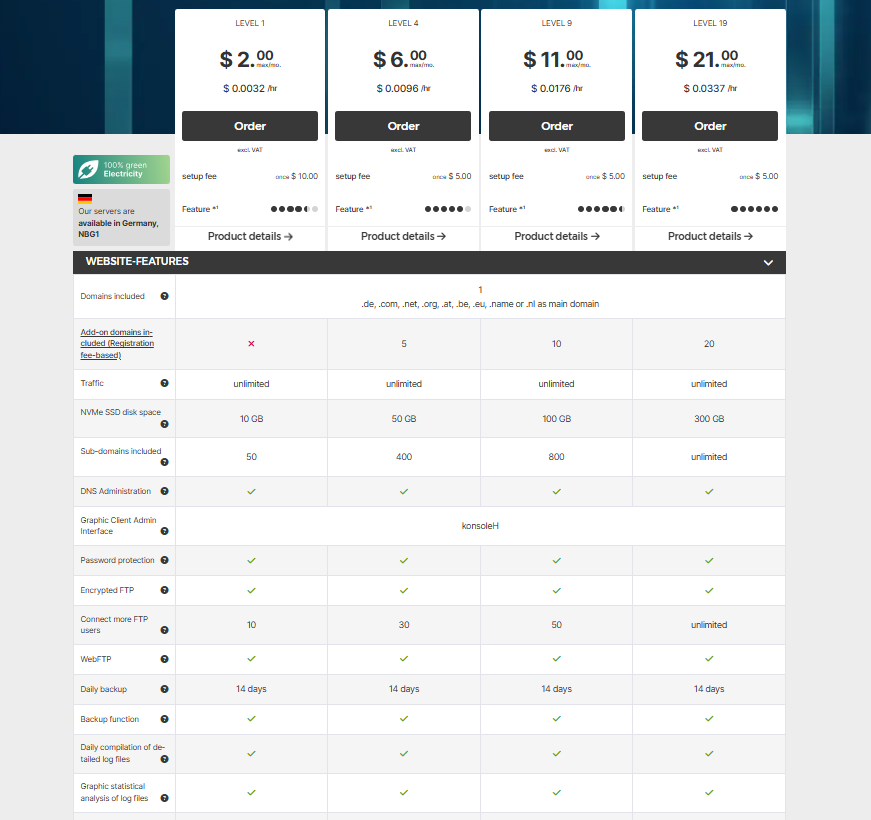This screenshot has height=820, width=871.
Task: Click the German flag icon
Action: pos(85,198)
